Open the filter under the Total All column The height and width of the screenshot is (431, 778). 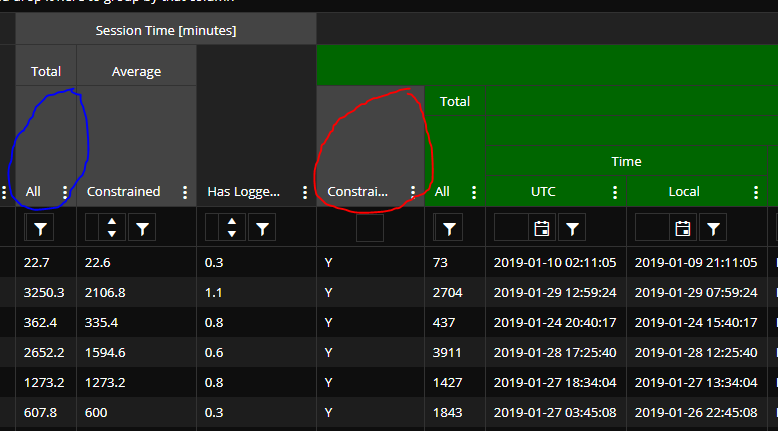(x=39, y=228)
